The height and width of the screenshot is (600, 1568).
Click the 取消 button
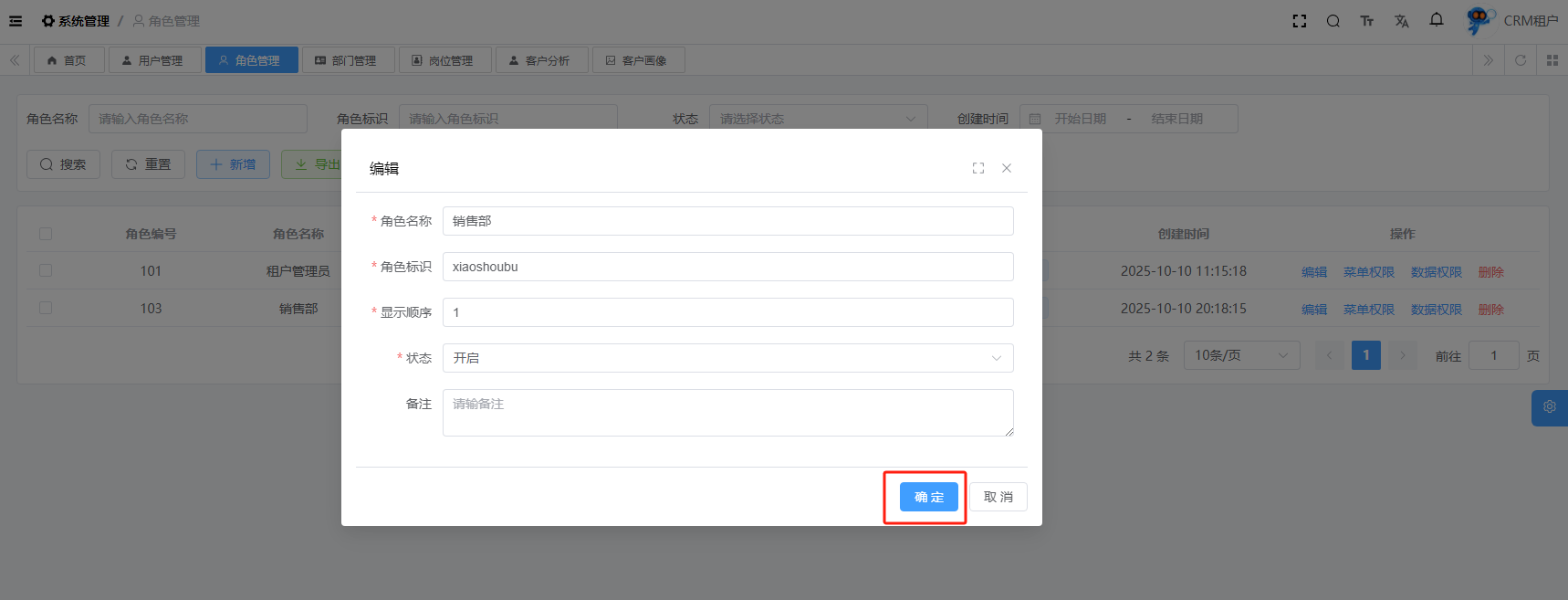click(998, 497)
